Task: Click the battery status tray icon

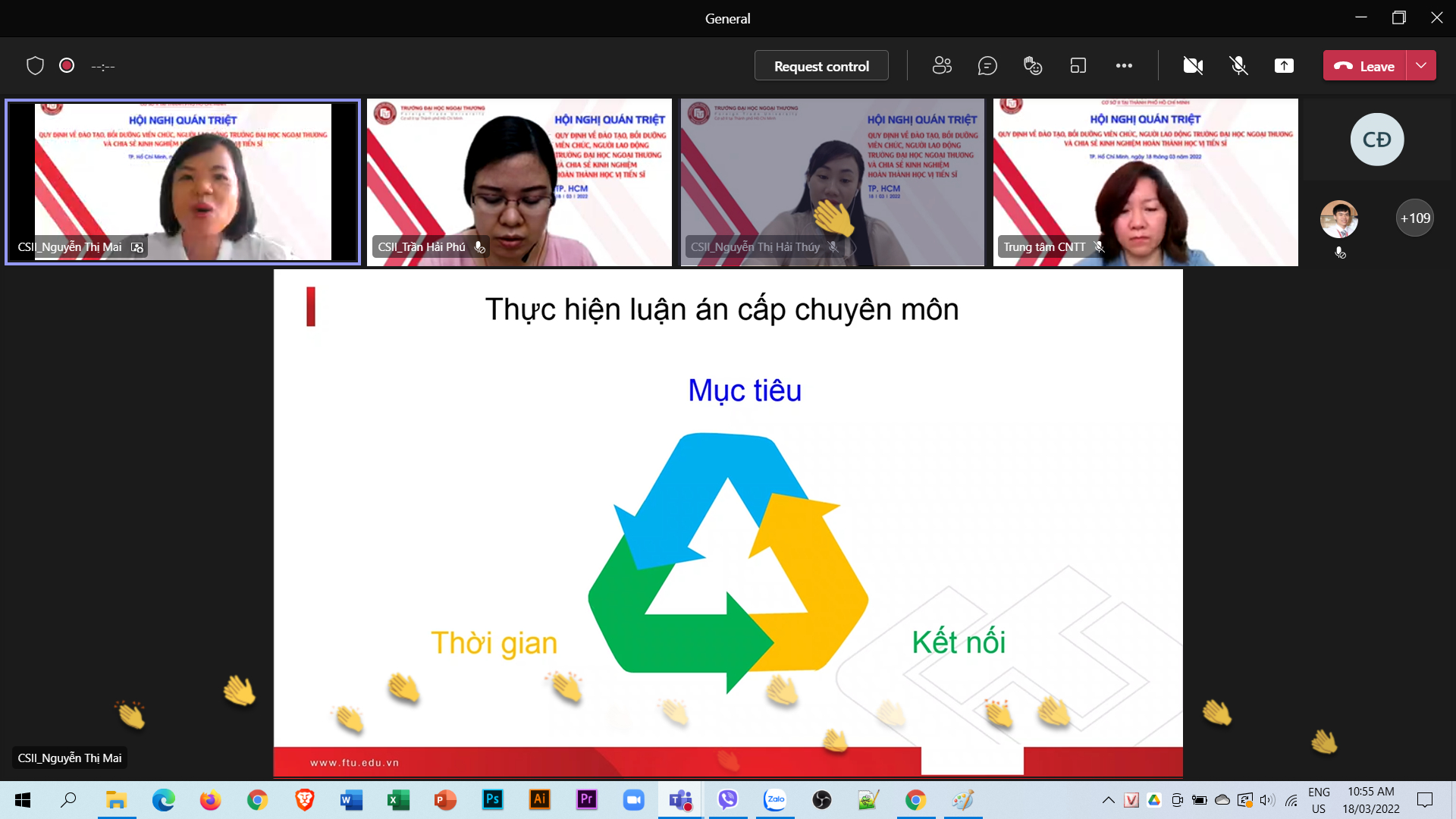Action: [1200, 800]
